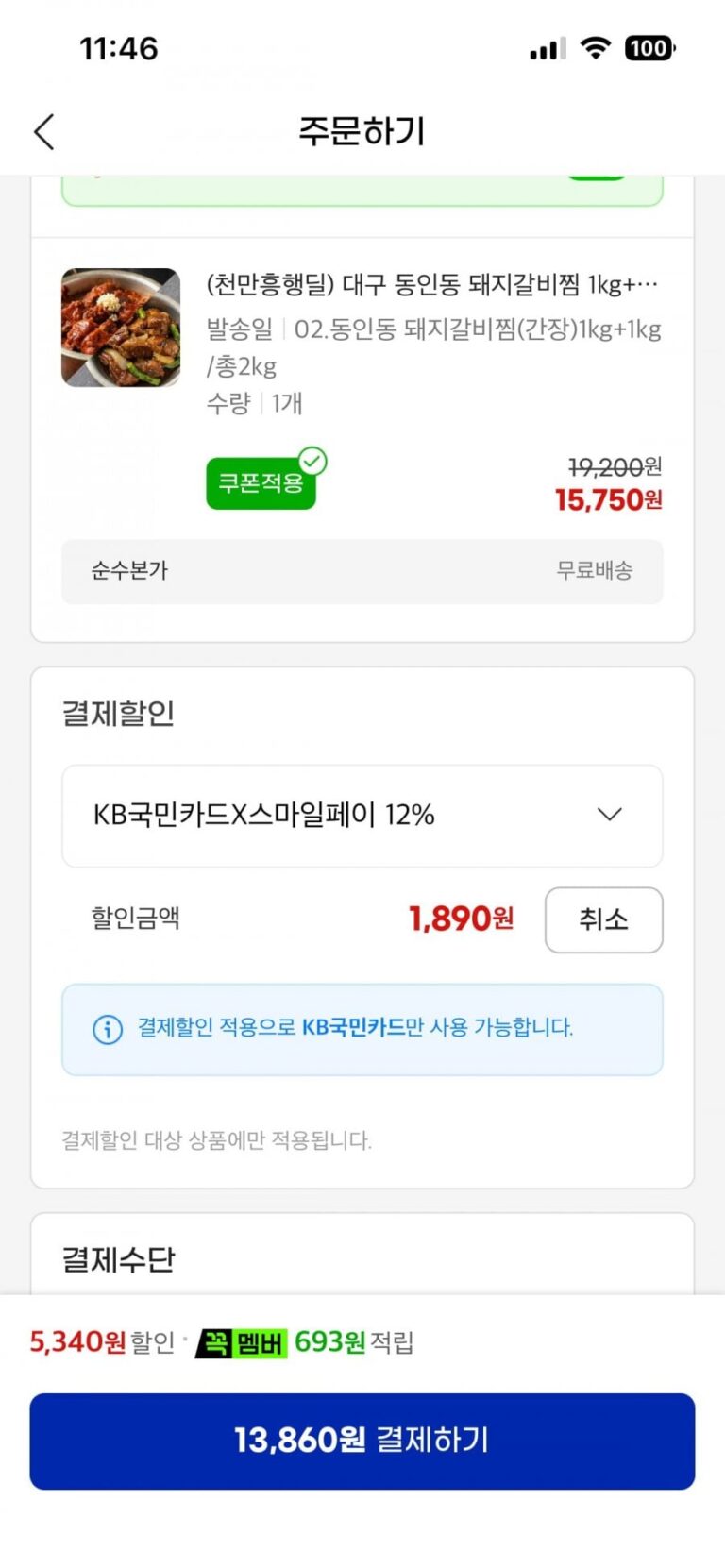Screen dimensions: 725x1568
Task: Tap the 결제수단 section header
Action: [119, 1259]
